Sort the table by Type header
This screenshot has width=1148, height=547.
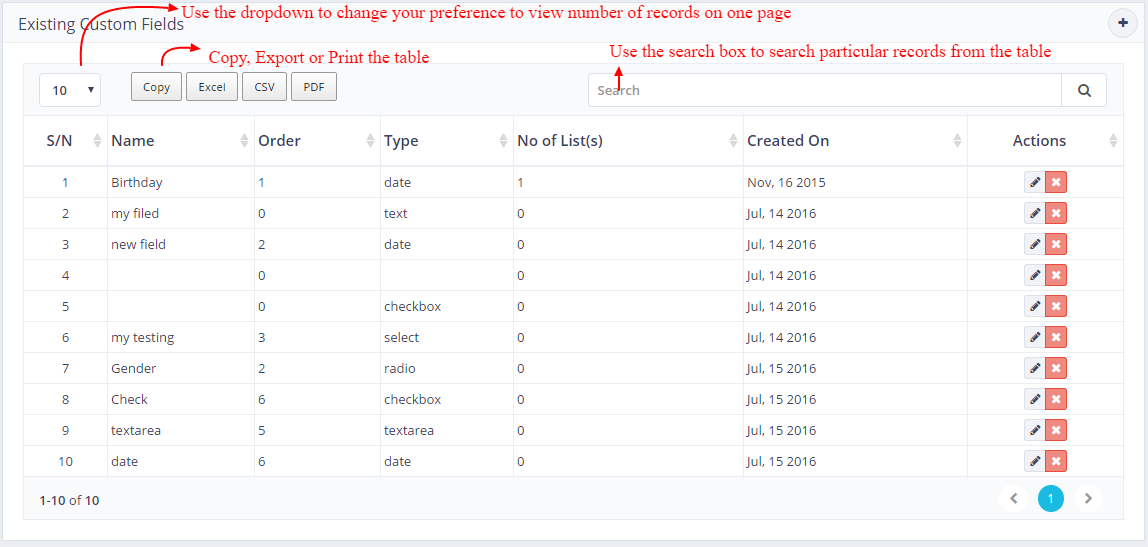pos(446,141)
